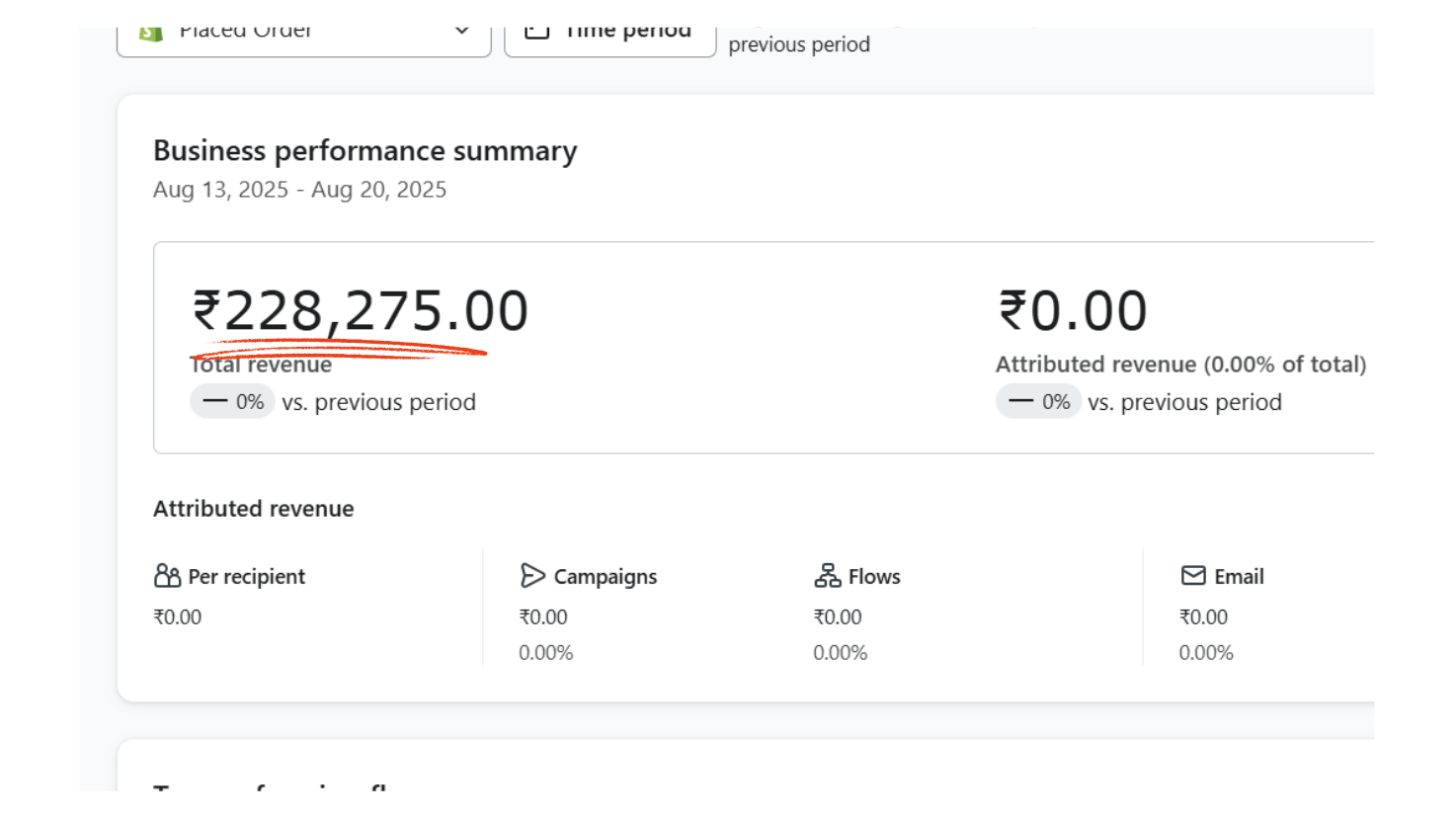Open the Time period selector
1456x819 pixels.
click(609, 35)
